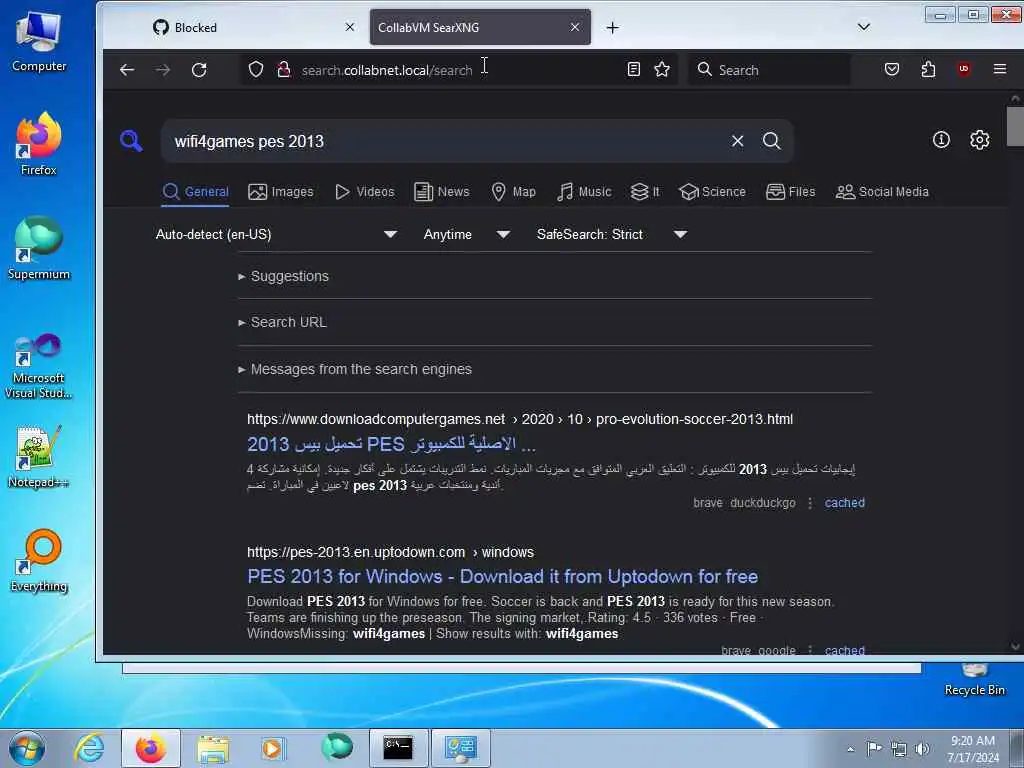Close the Blocked tab
This screenshot has width=1024, height=768.
pos(350,27)
